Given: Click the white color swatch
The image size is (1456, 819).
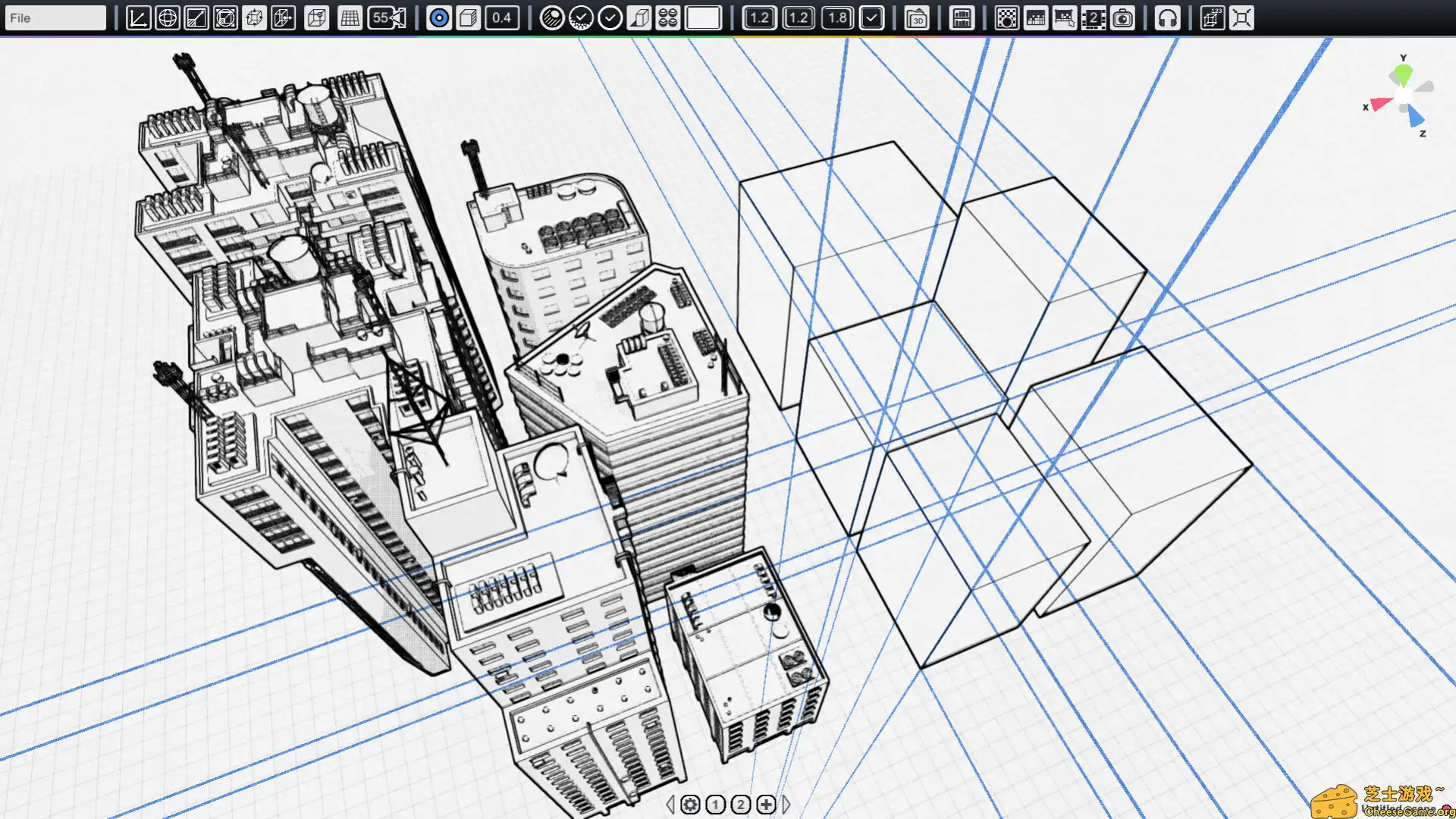Looking at the screenshot, I should [703, 18].
